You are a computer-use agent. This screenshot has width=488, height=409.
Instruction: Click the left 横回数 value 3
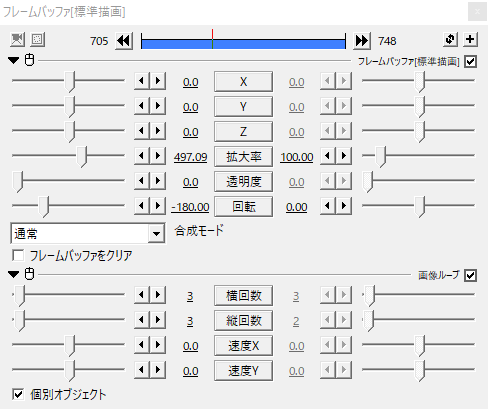point(190,296)
